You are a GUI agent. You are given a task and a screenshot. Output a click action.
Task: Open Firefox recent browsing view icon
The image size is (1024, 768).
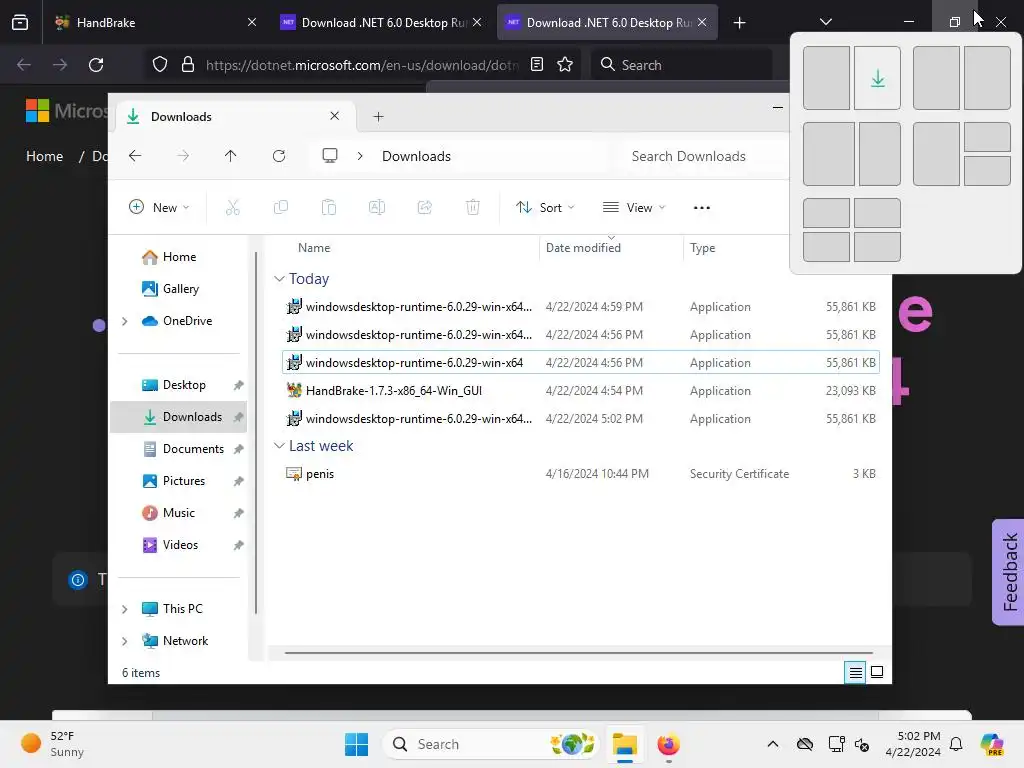[x=20, y=22]
